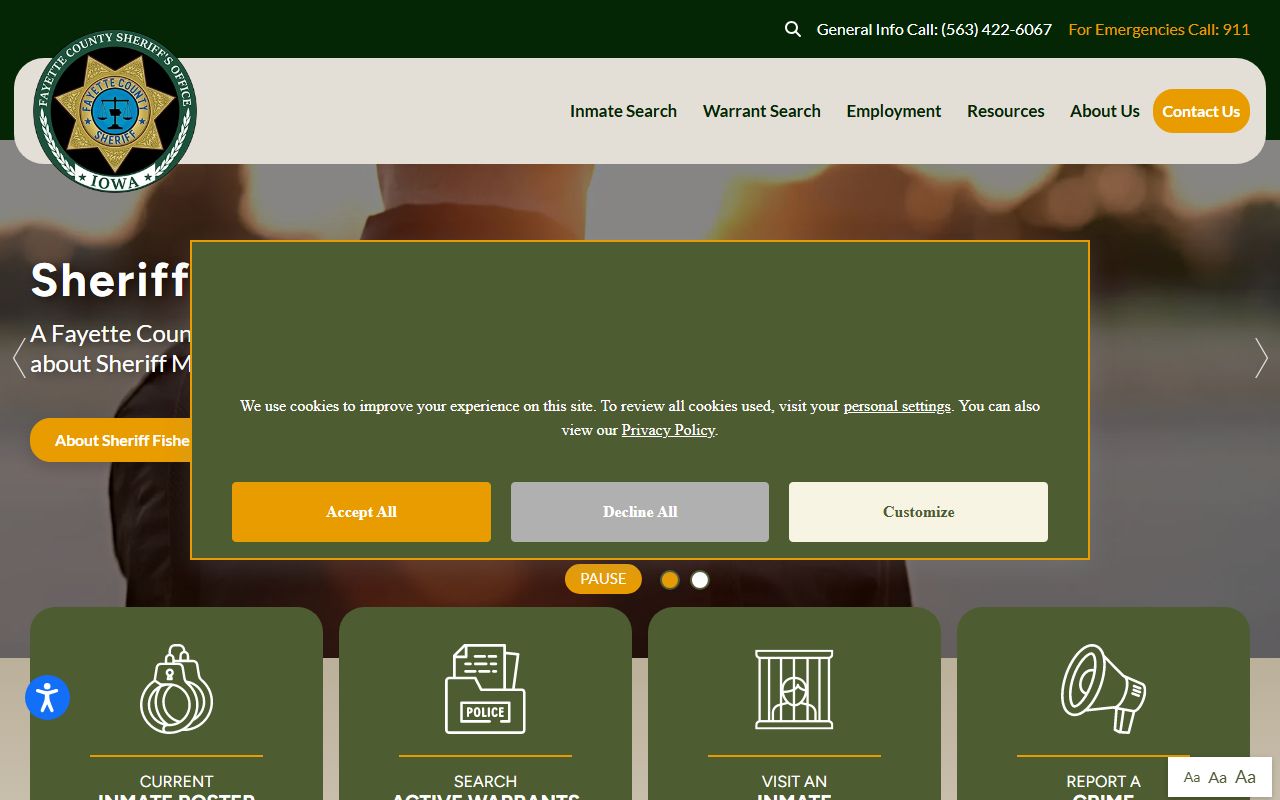The image size is (1280, 800).
Task: Click the search magnifier icon
Action: point(793,29)
